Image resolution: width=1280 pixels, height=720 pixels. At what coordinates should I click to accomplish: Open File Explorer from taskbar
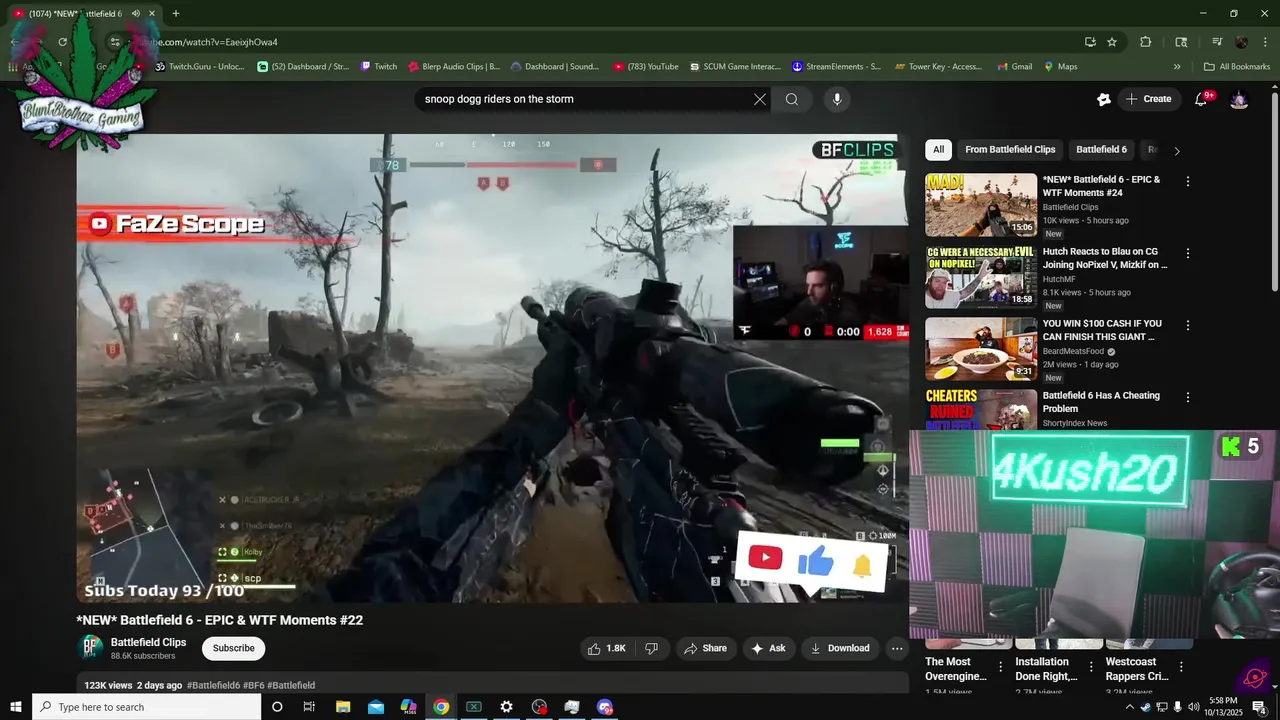pos(343,707)
